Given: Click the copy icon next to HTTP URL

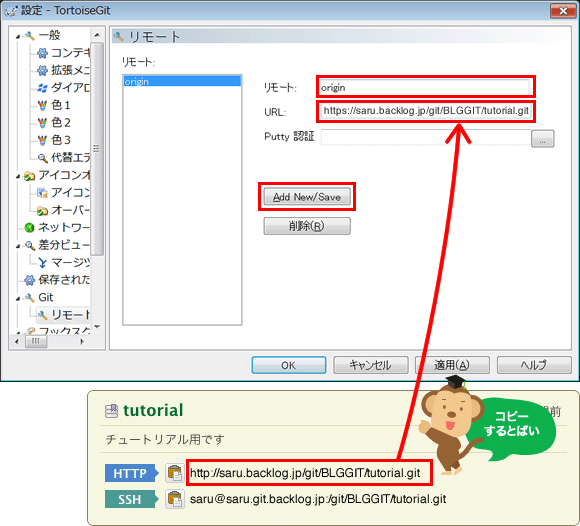Looking at the screenshot, I should pos(175,473).
